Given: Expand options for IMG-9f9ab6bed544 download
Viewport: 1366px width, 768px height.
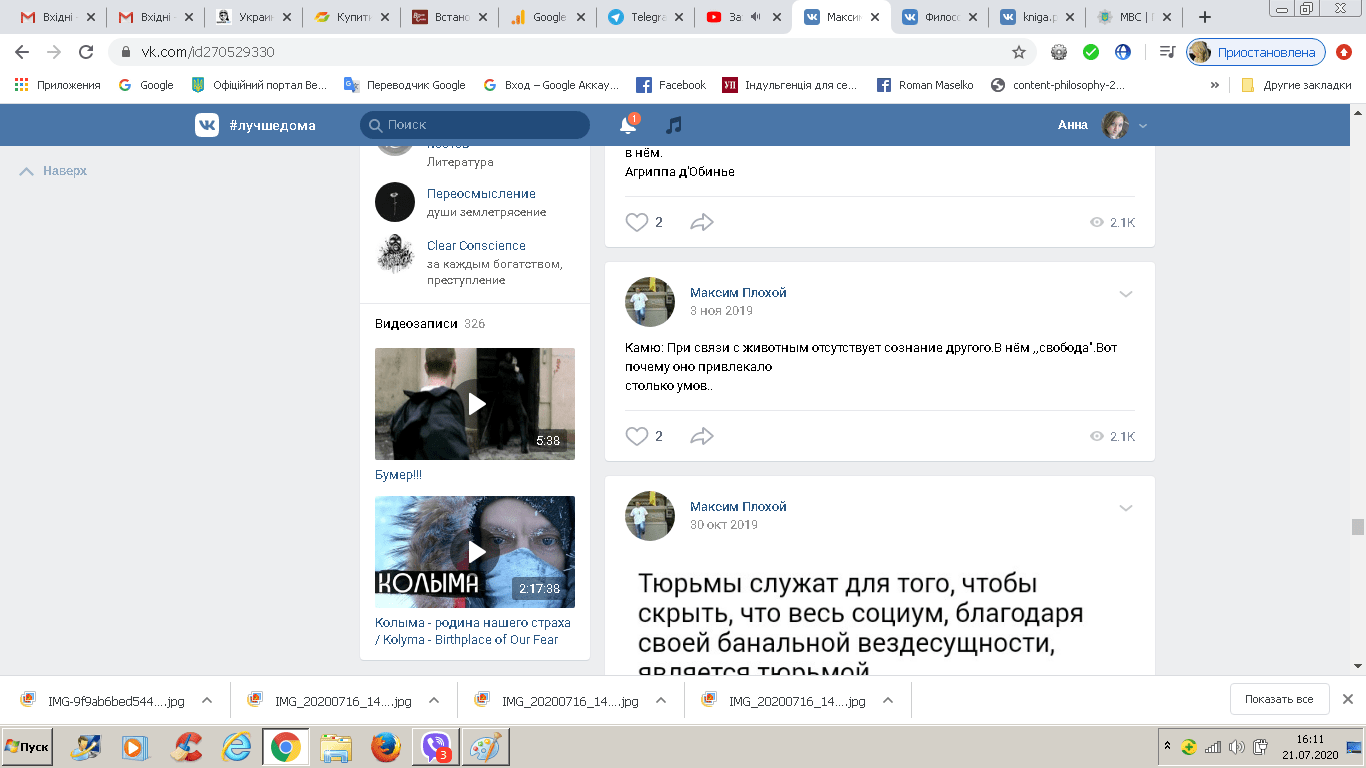Looking at the screenshot, I should pyautogui.click(x=207, y=701).
